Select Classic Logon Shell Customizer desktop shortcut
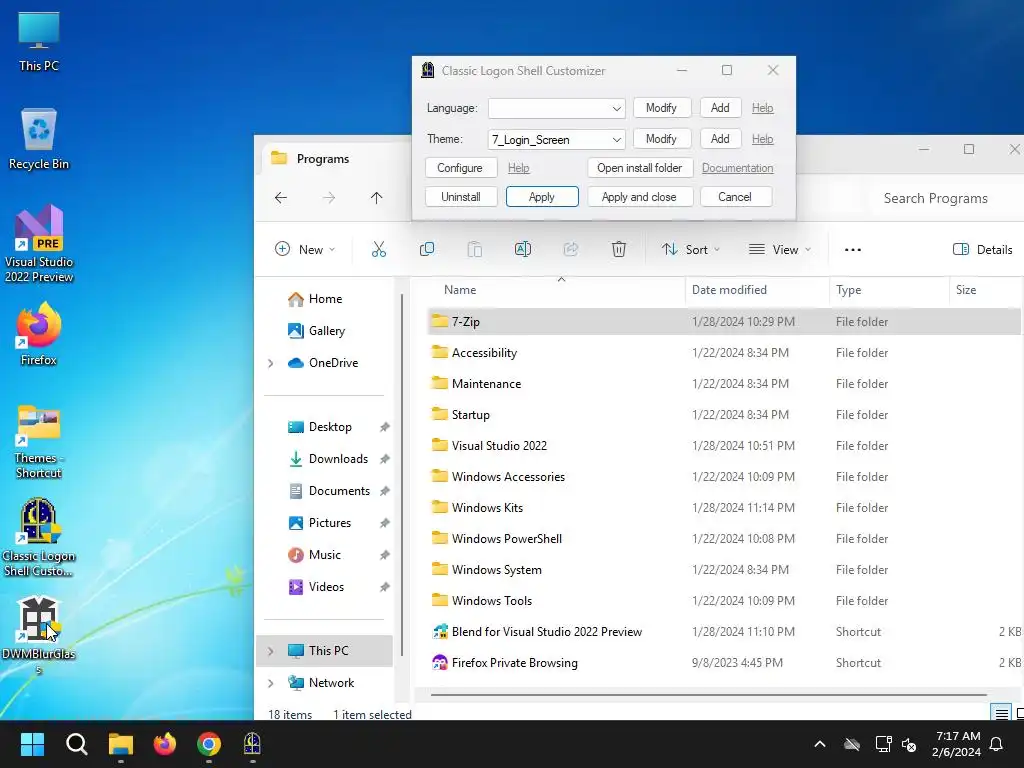The image size is (1024, 768). point(39,537)
